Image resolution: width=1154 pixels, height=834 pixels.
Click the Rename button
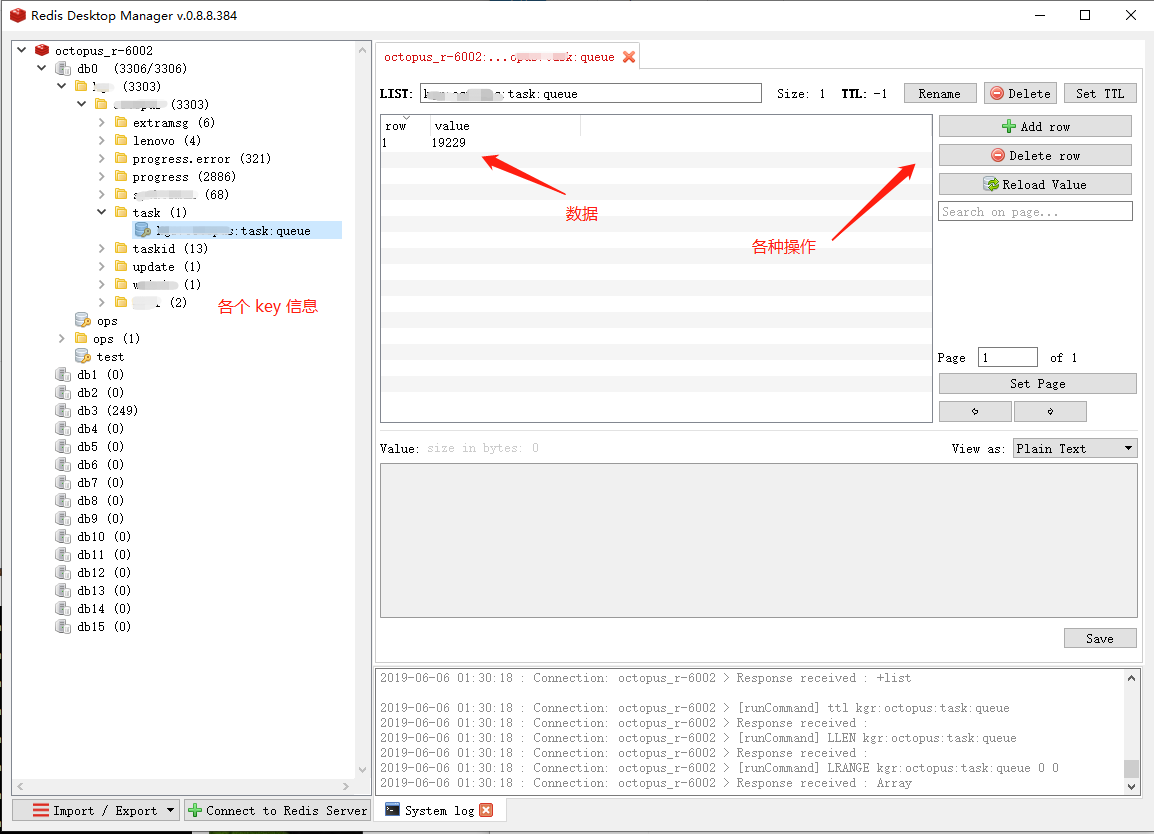pyautogui.click(x=940, y=93)
